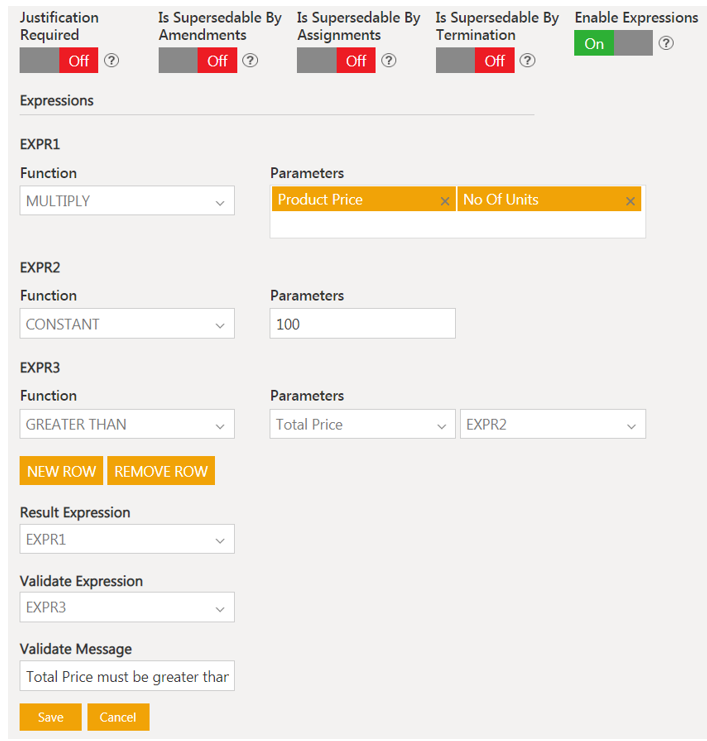Click help icon beside Supersedable By Assignments

point(389,60)
